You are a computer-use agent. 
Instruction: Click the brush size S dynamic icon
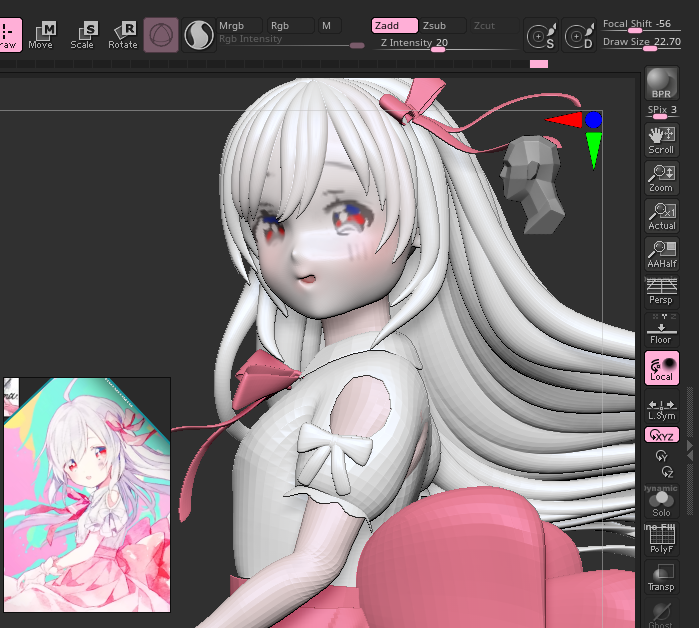[x=540, y=35]
